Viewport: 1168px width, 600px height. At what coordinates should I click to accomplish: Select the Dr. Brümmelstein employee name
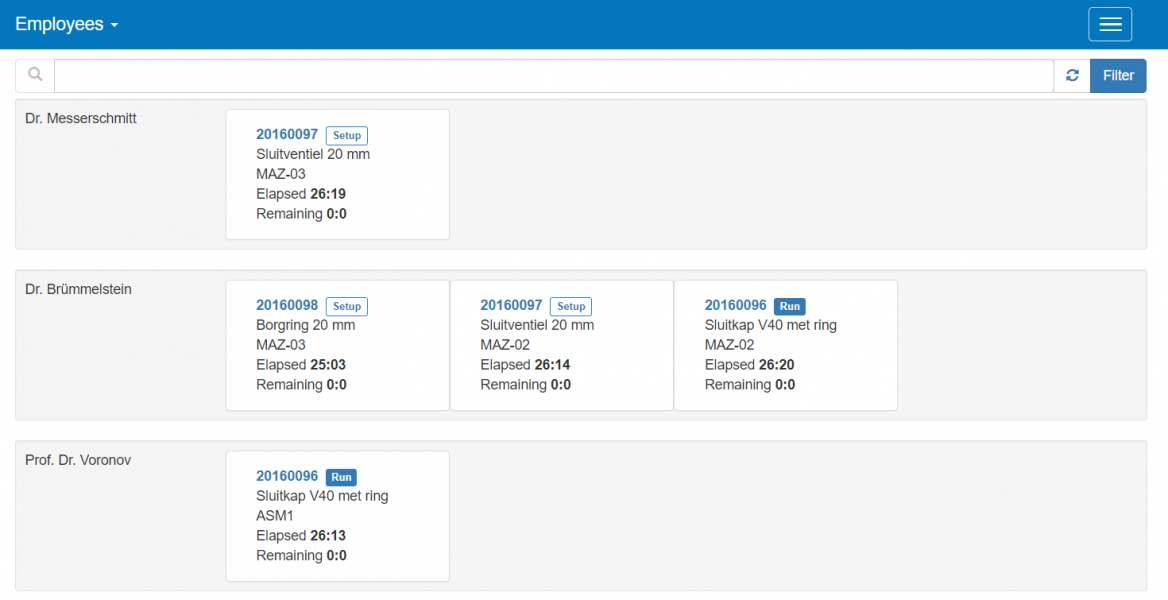(78, 290)
